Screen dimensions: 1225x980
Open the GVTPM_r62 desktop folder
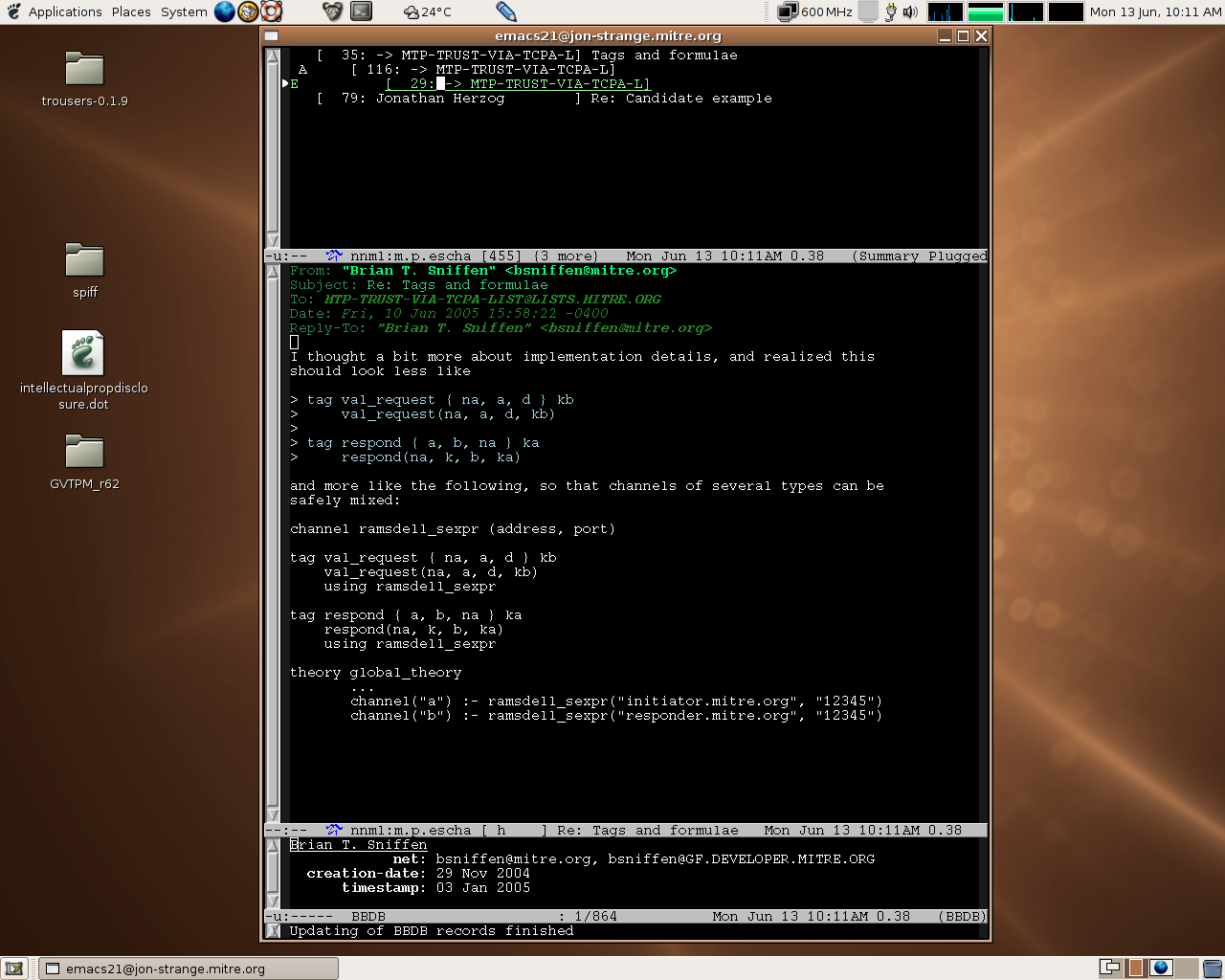click(x=84, y=453)
